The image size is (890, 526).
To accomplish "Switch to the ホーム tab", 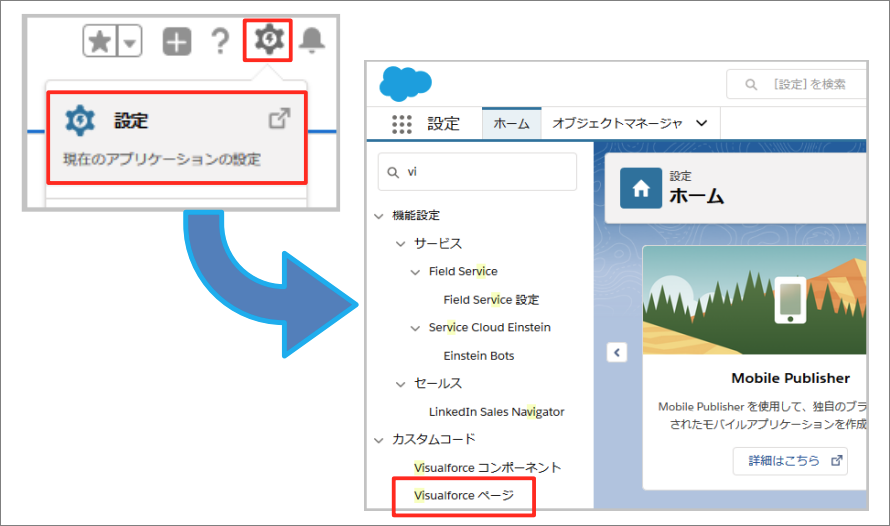I will point(511,123).
